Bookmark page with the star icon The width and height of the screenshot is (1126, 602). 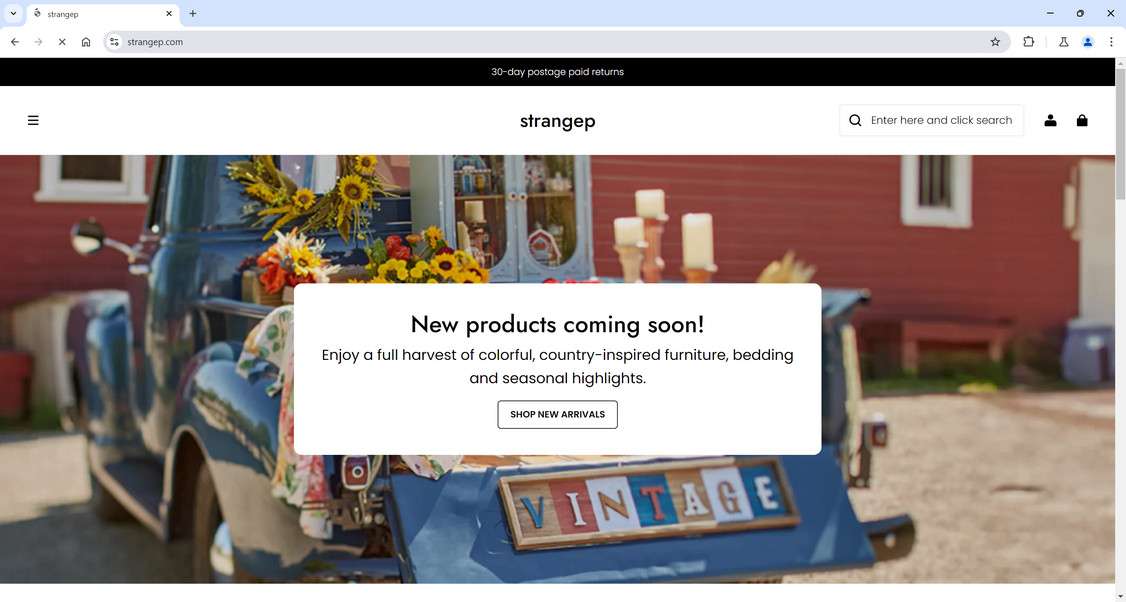coord(995,42)
